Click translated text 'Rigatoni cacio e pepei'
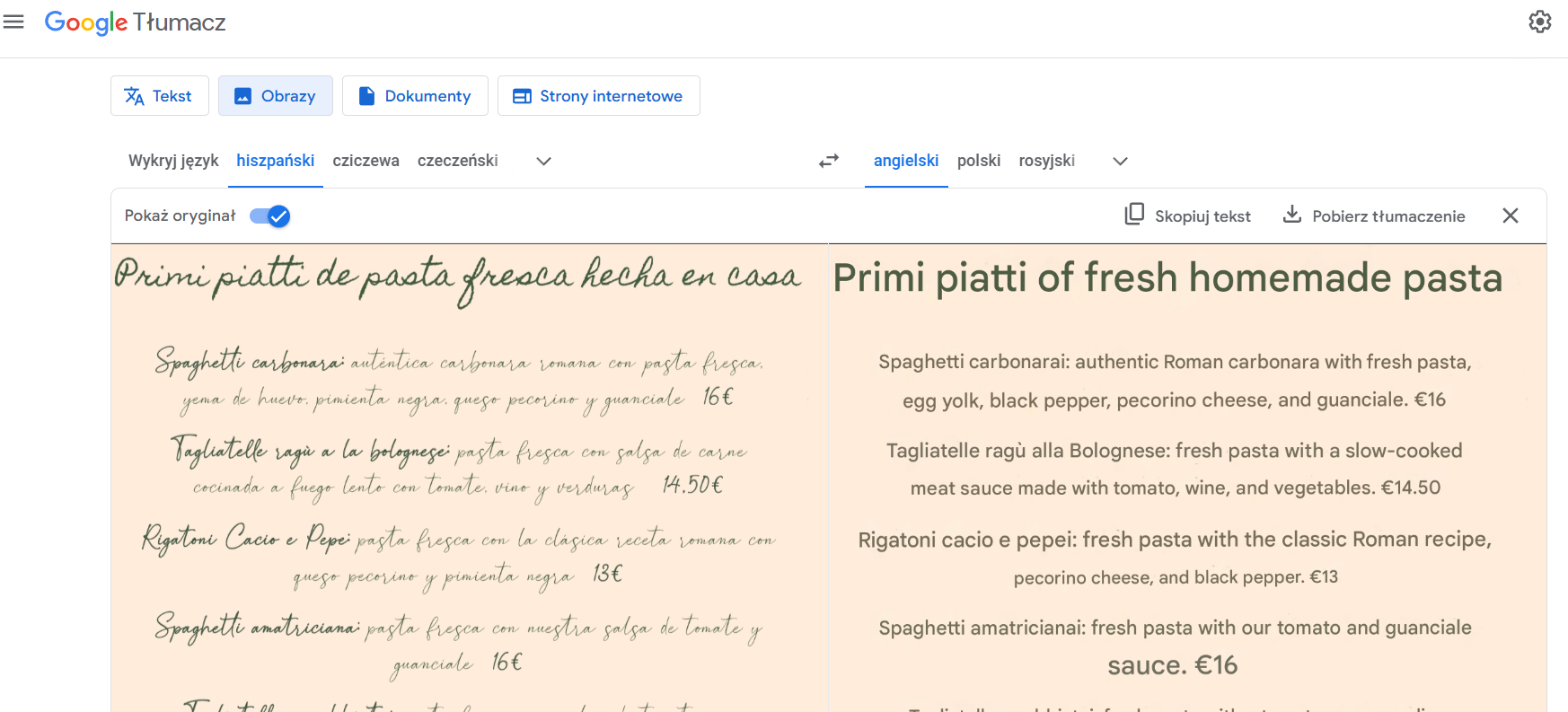 click(965, 540)
